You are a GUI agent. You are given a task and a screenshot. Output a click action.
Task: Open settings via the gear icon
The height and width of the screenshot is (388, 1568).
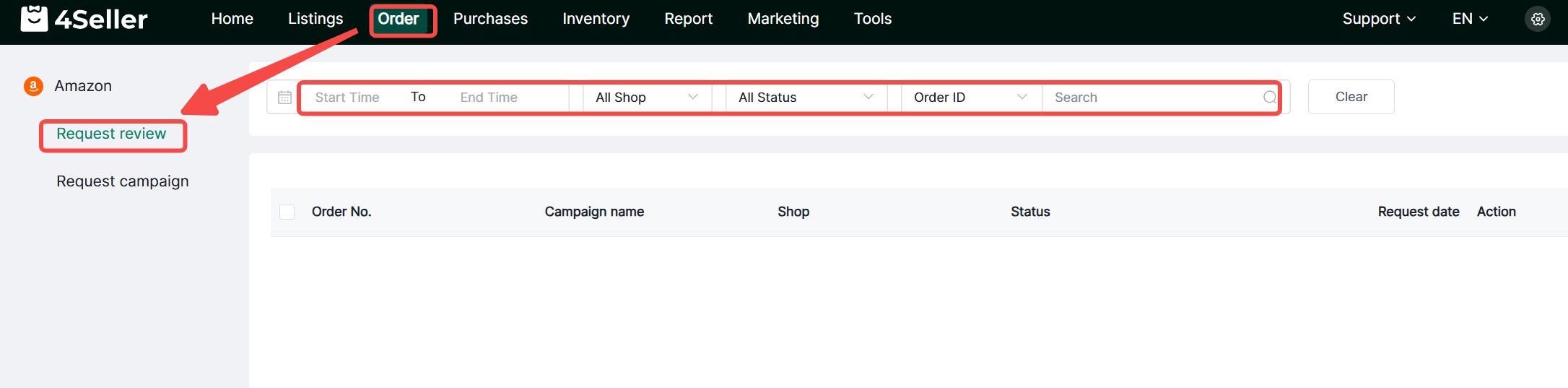click(x=1538, y=20)
